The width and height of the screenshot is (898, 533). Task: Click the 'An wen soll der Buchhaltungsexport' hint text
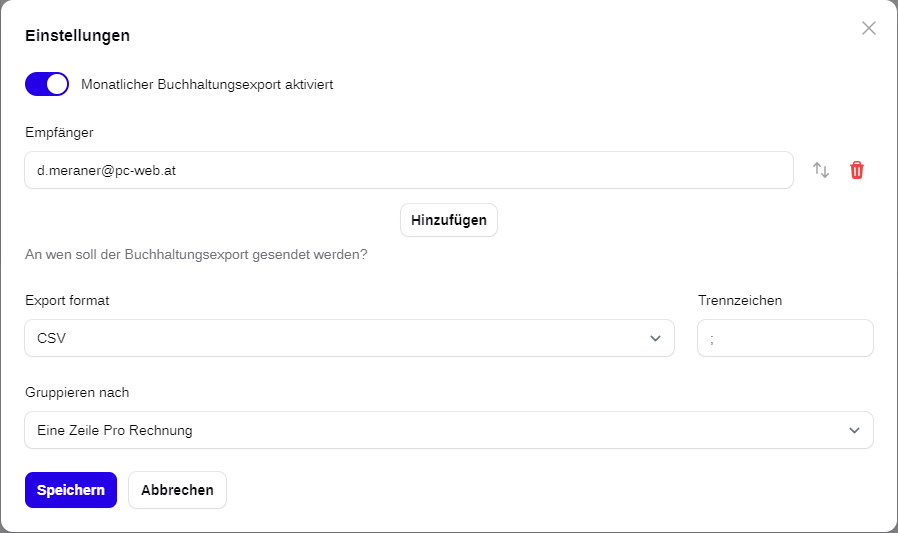point(196,255)
